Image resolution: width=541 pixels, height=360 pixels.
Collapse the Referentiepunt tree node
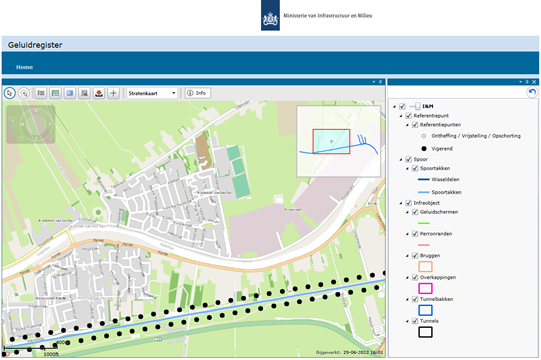pos(401,116)
